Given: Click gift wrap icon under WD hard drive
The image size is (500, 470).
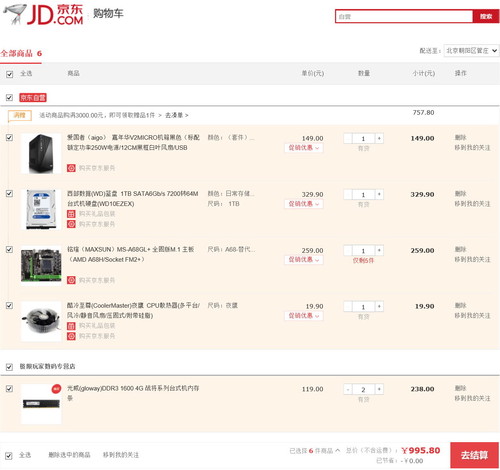Looking at the screenshot, I should point(71,214).
